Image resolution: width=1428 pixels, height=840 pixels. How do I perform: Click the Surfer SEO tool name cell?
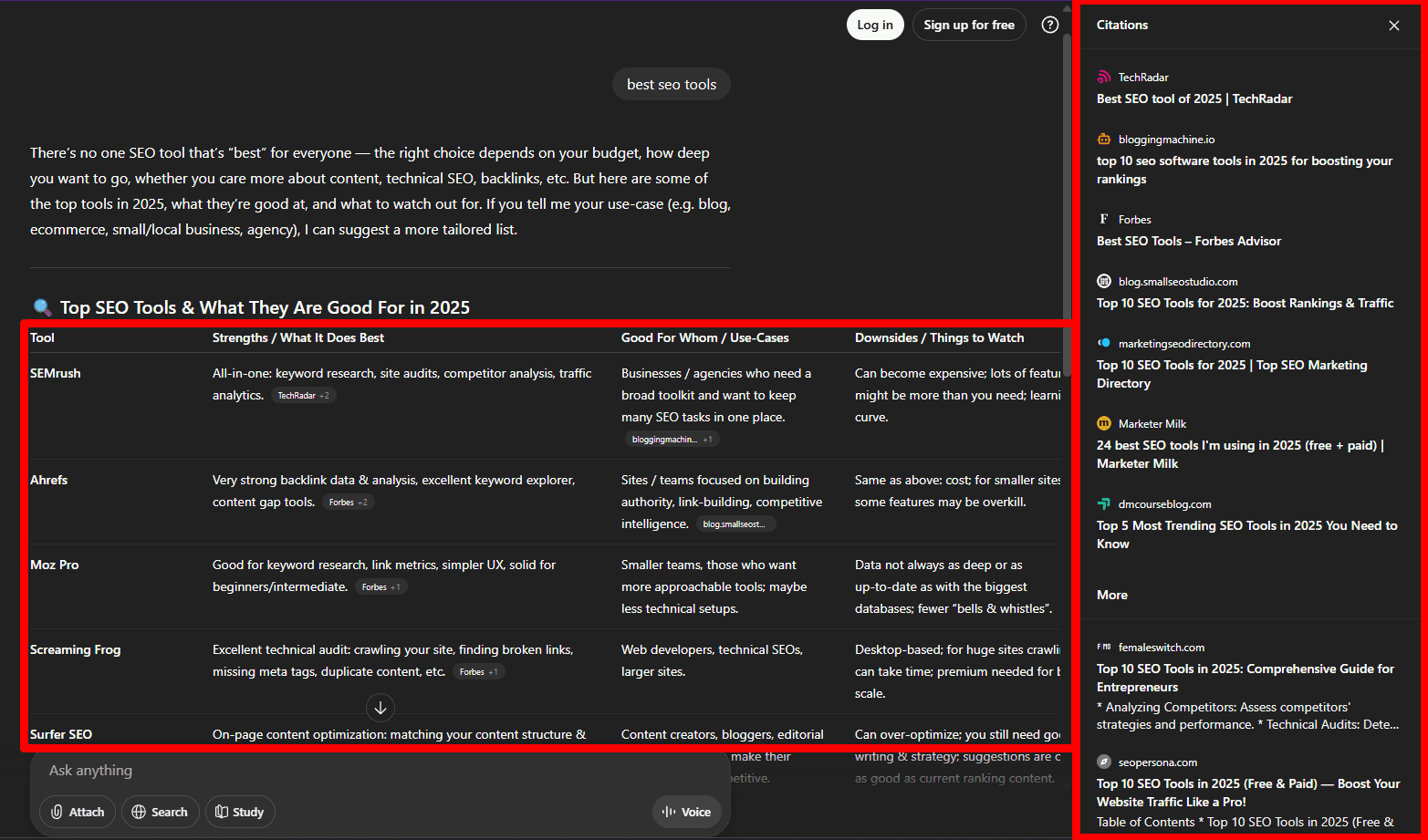point(61,734)
